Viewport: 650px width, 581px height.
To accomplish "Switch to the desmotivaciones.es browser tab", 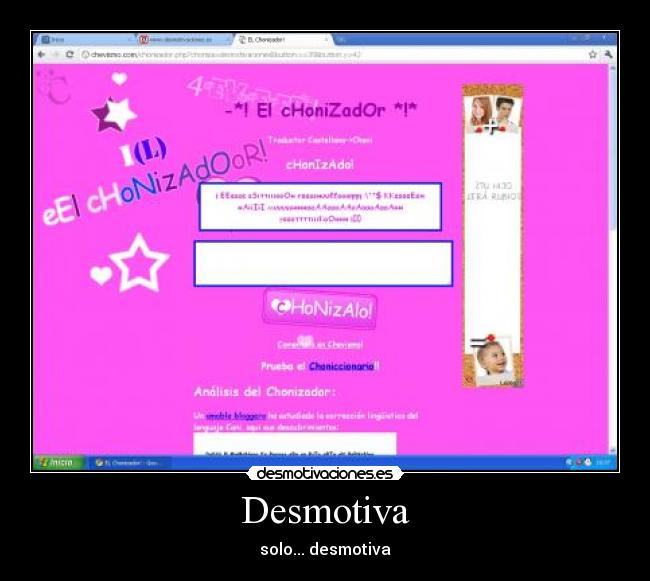I will [182, 40].
